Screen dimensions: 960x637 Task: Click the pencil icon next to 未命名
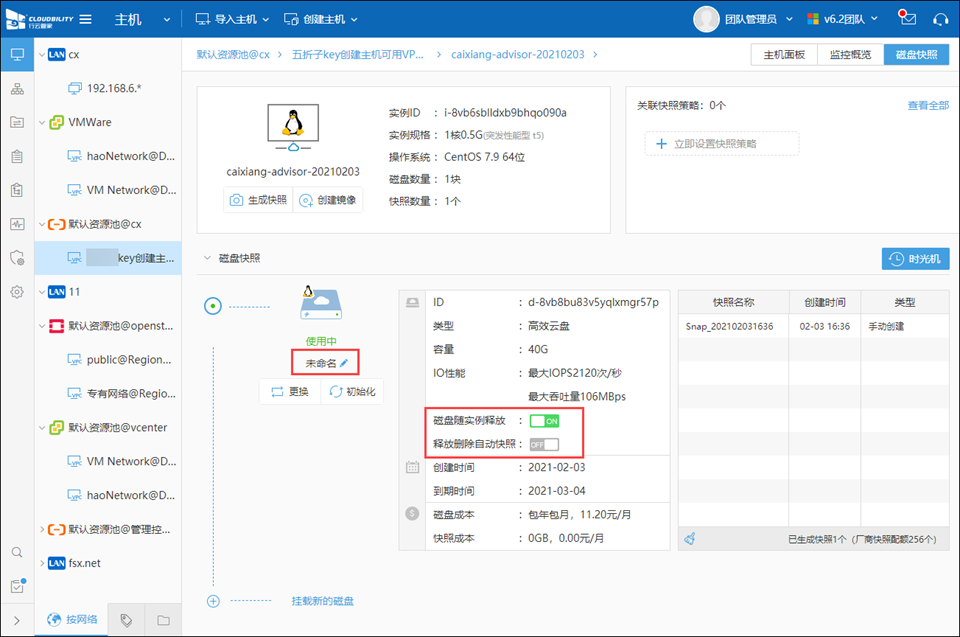344,362
